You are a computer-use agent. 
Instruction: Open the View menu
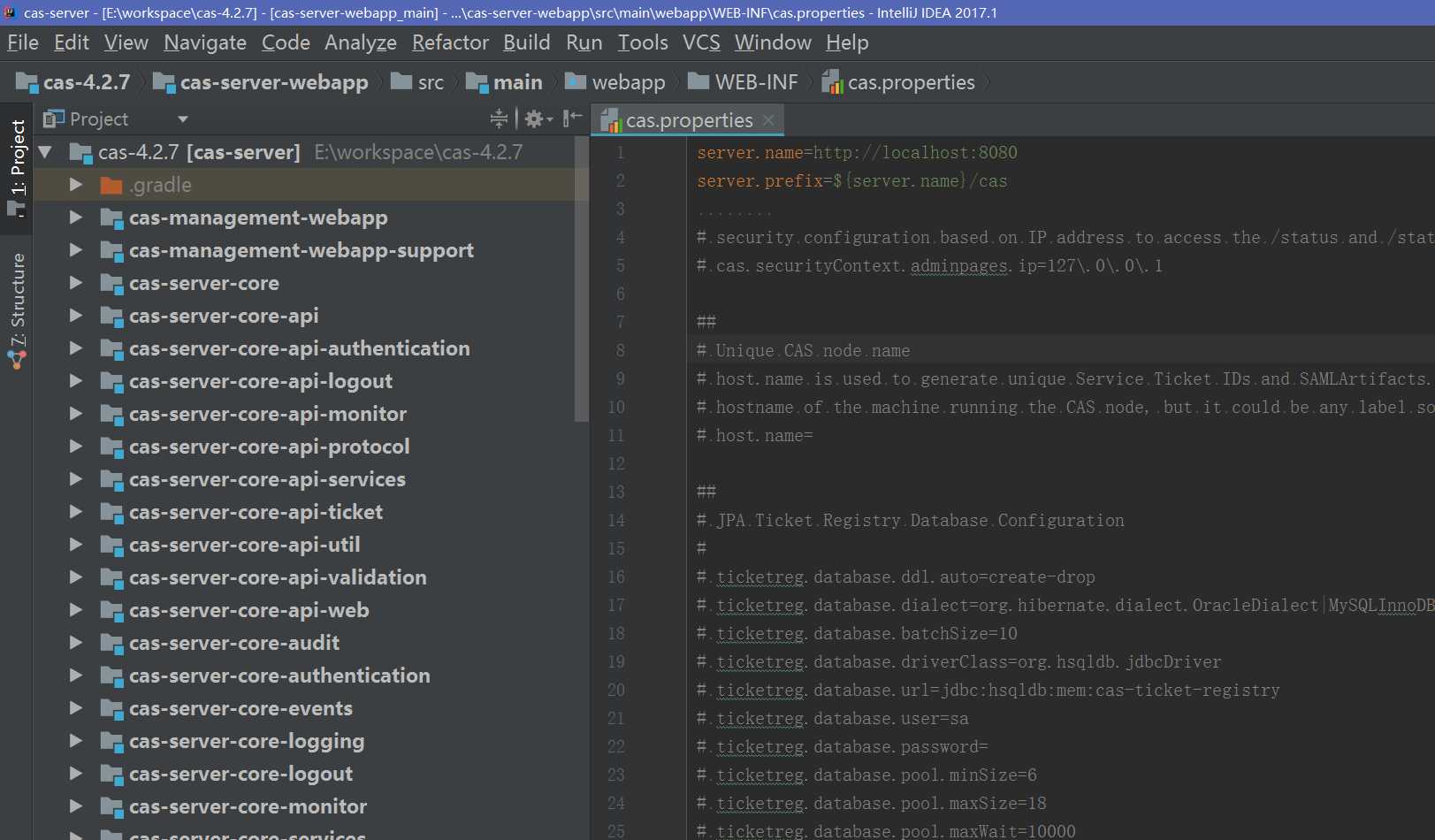126,42
